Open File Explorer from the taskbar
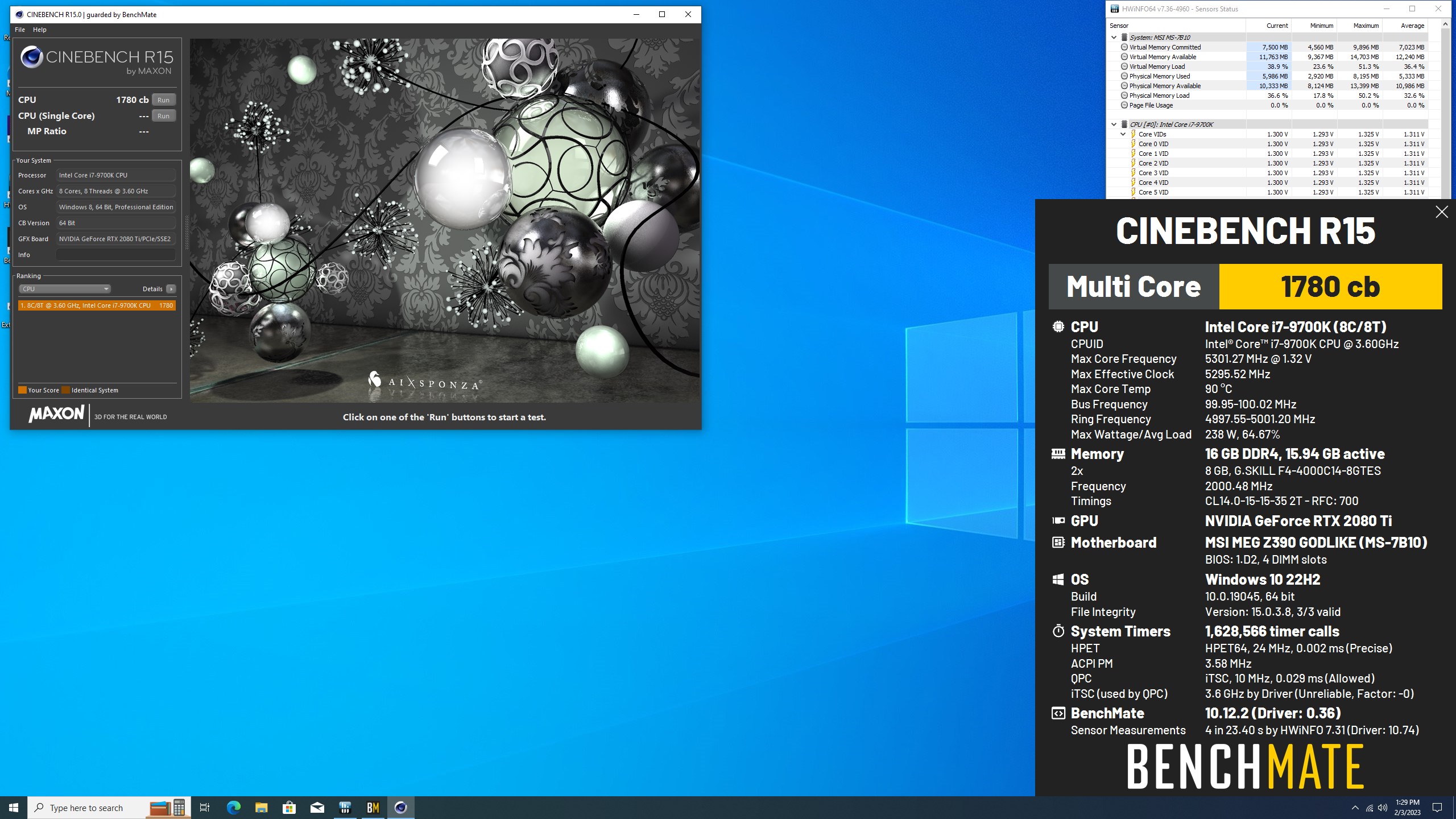Viewport: 1456px width, 819px height. [x=261, y=808]
